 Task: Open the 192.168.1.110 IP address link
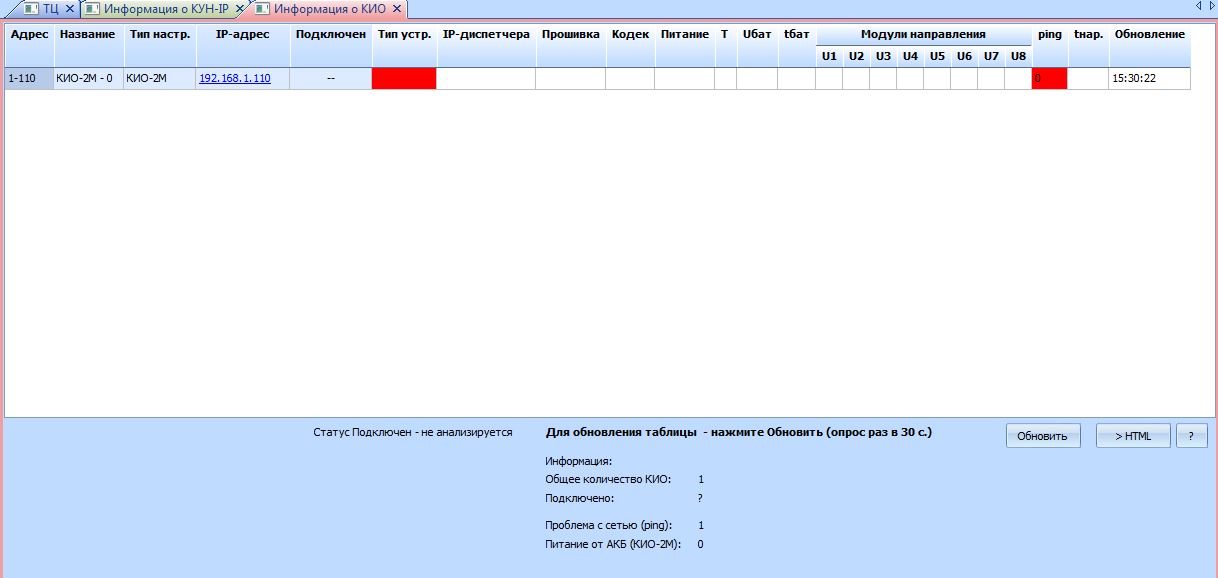click(x=235, y=78)
